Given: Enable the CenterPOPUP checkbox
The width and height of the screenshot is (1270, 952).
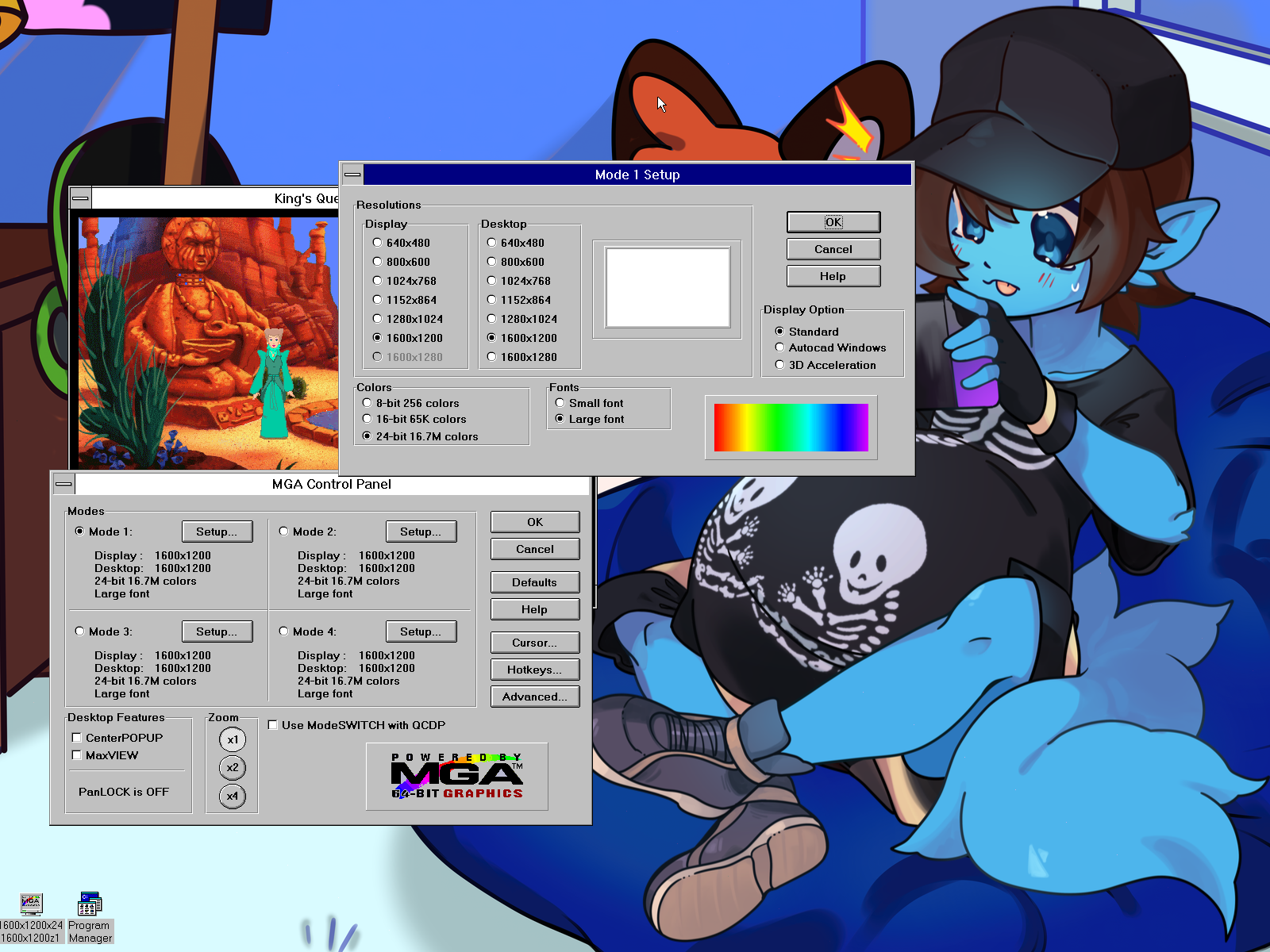Looking at the screenshot, I should 77,738.
